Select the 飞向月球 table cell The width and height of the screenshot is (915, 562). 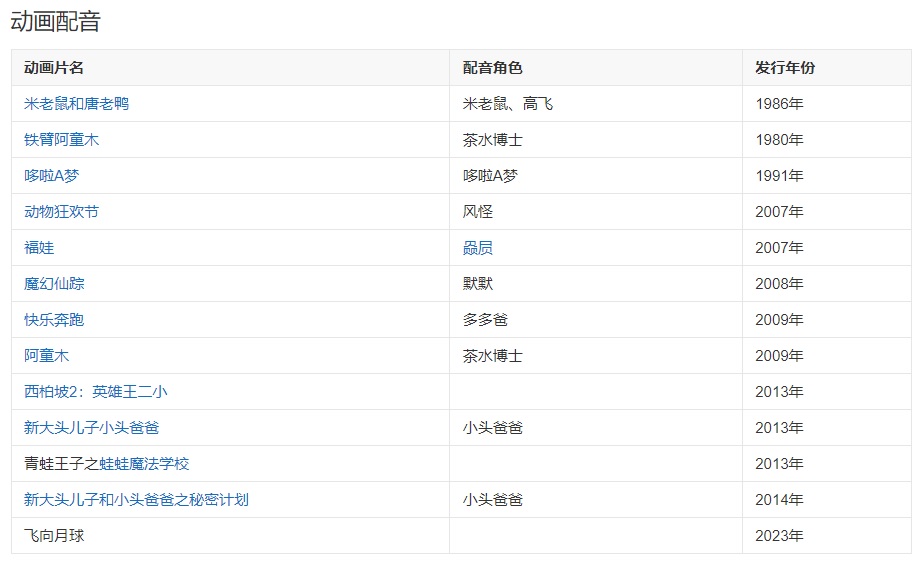pyautogui.click(x=54, y=536)
